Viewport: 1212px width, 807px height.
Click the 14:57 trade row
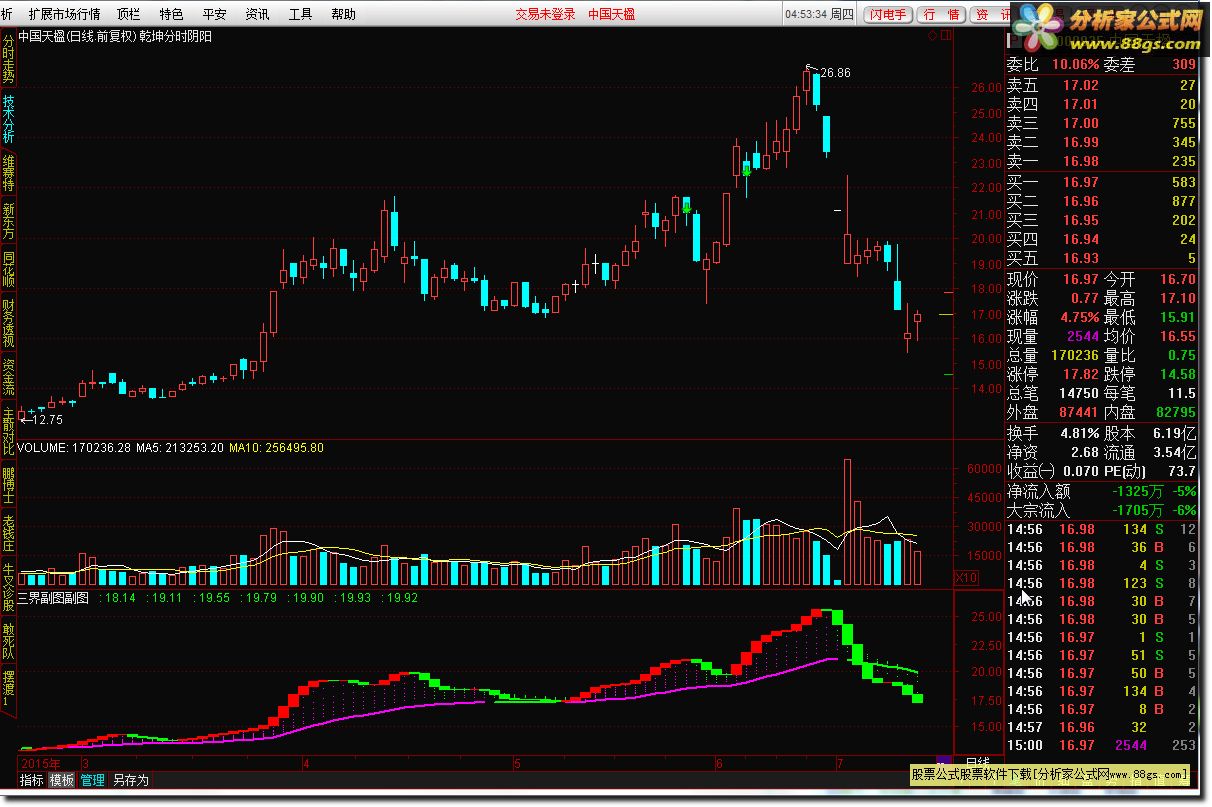click(1102, 727)
